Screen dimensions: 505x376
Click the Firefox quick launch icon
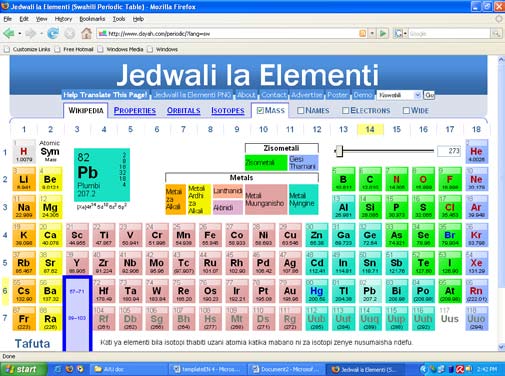[69, 369]
